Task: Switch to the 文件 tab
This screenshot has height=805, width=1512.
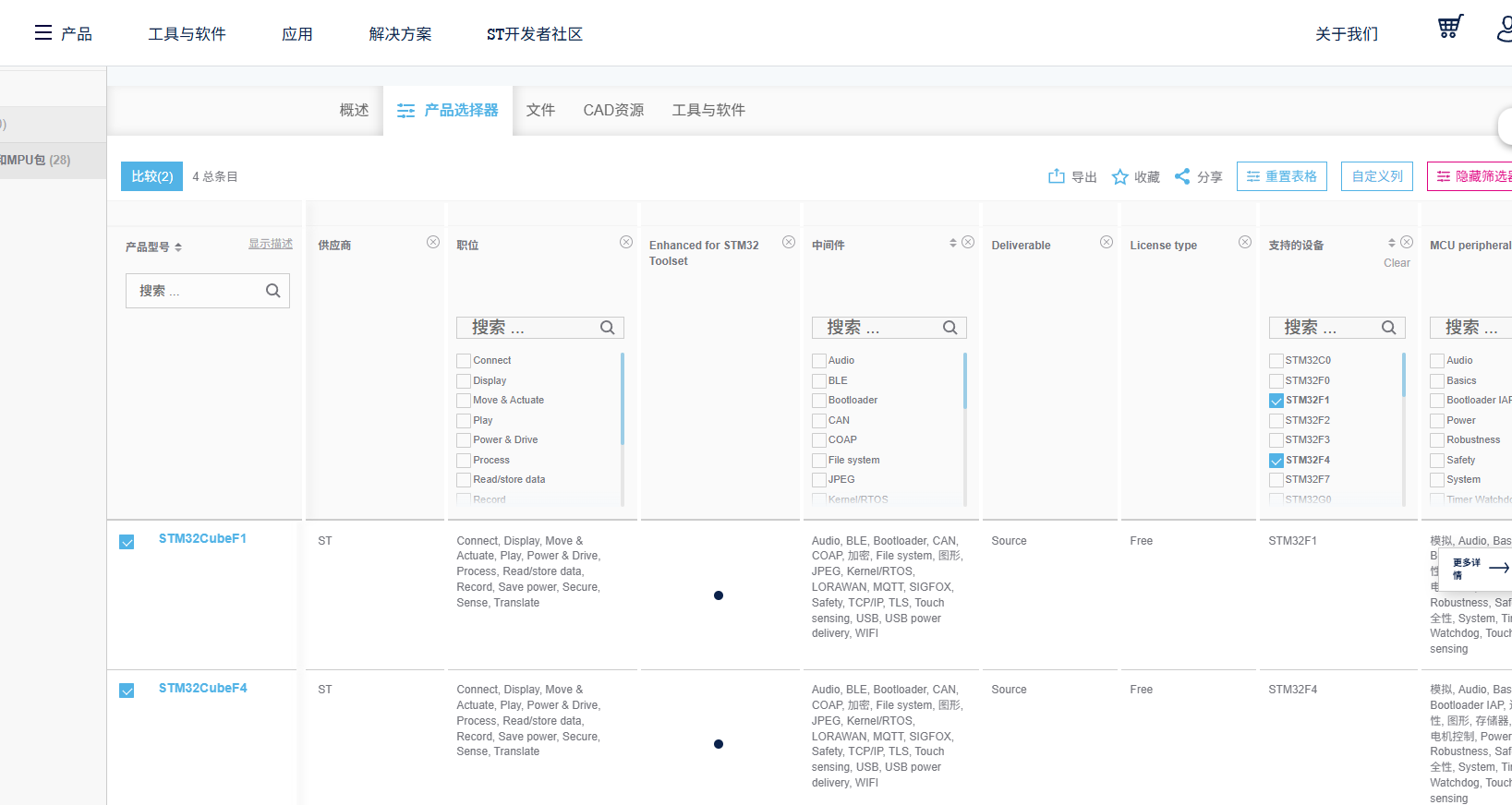Action: [x=540, y=110]
